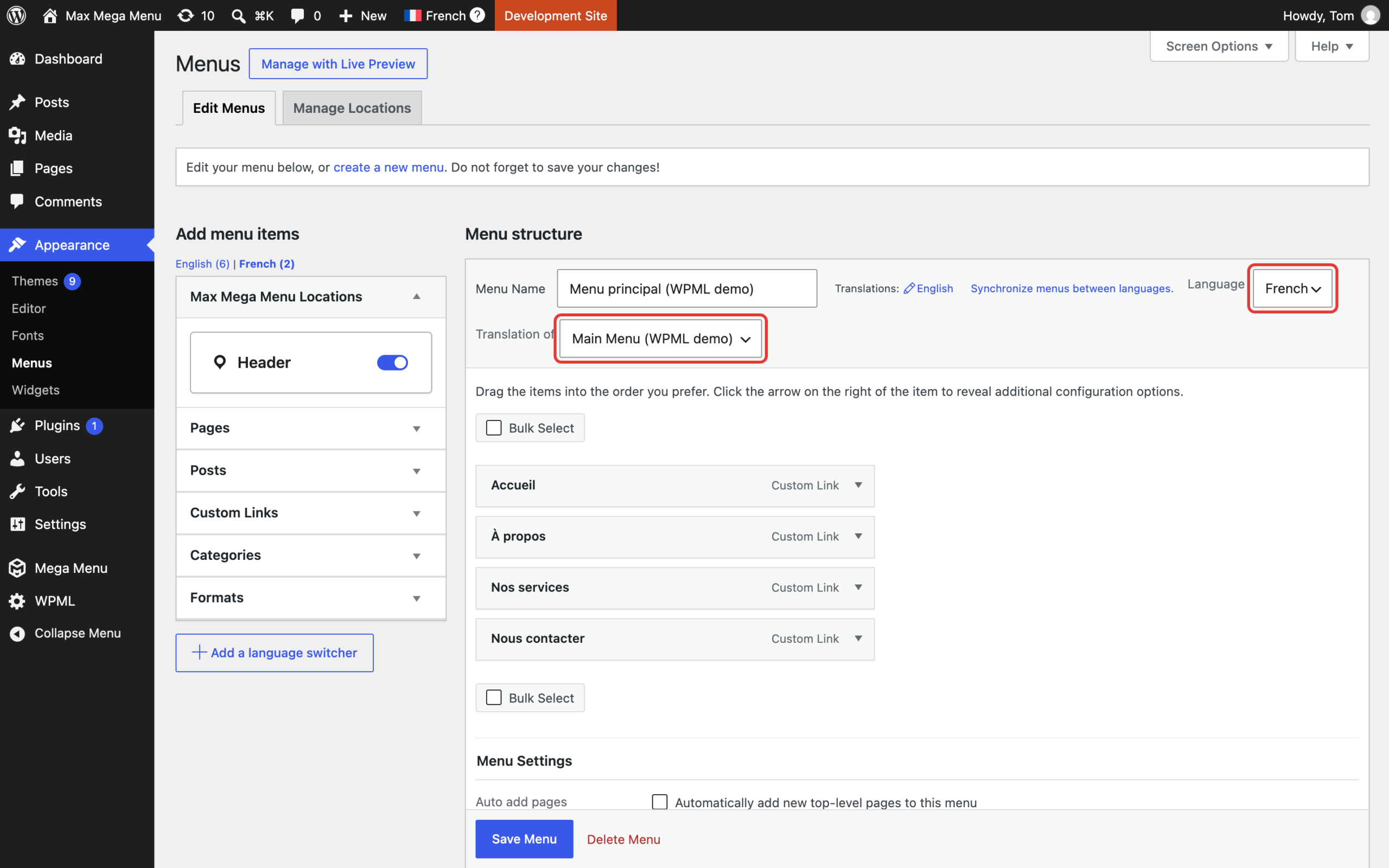Viewport: 1389px width, 868px height.
Task: Click Add a language switcher button
Action: pos(275,653)
